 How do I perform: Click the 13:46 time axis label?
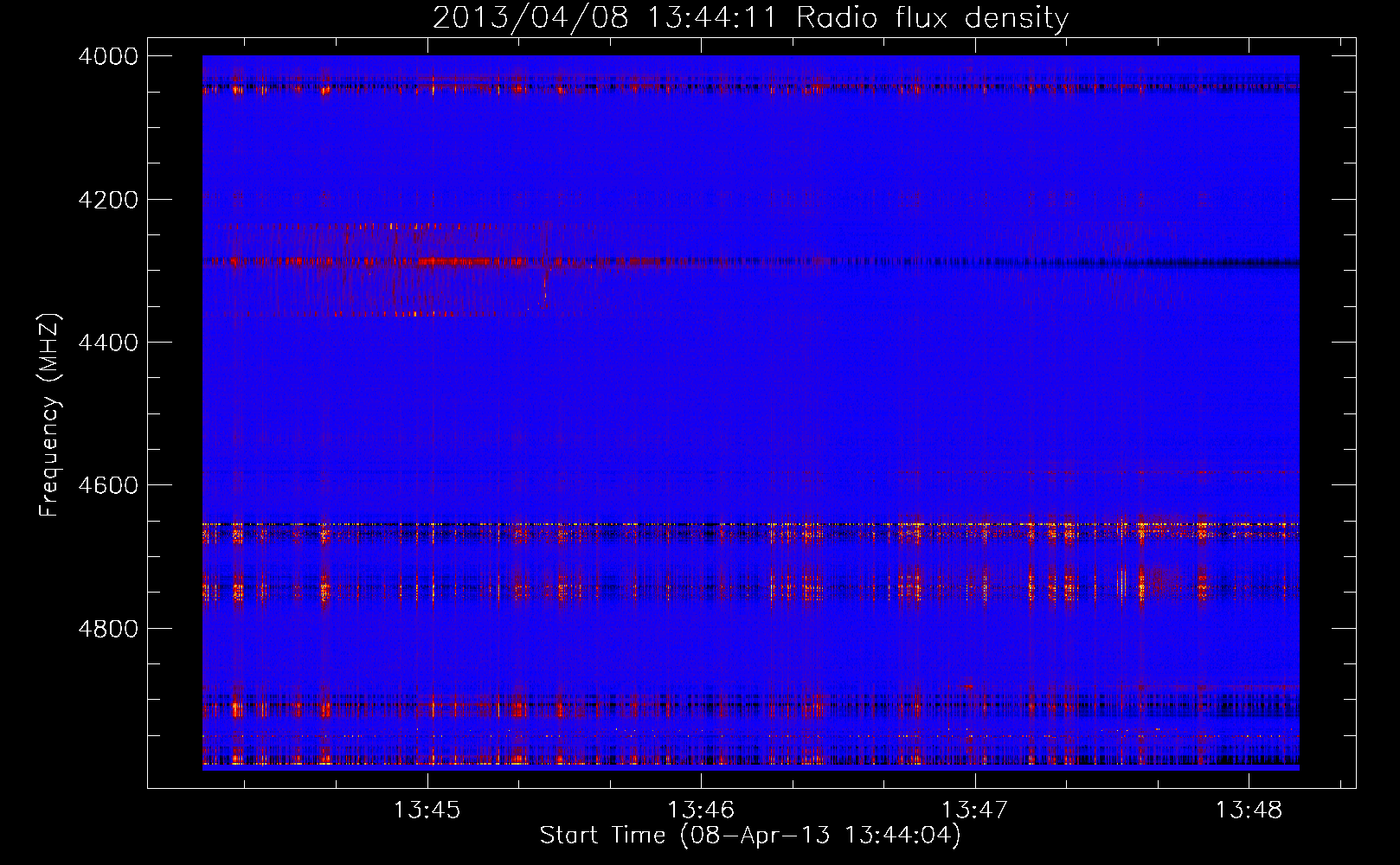point(701,811)
